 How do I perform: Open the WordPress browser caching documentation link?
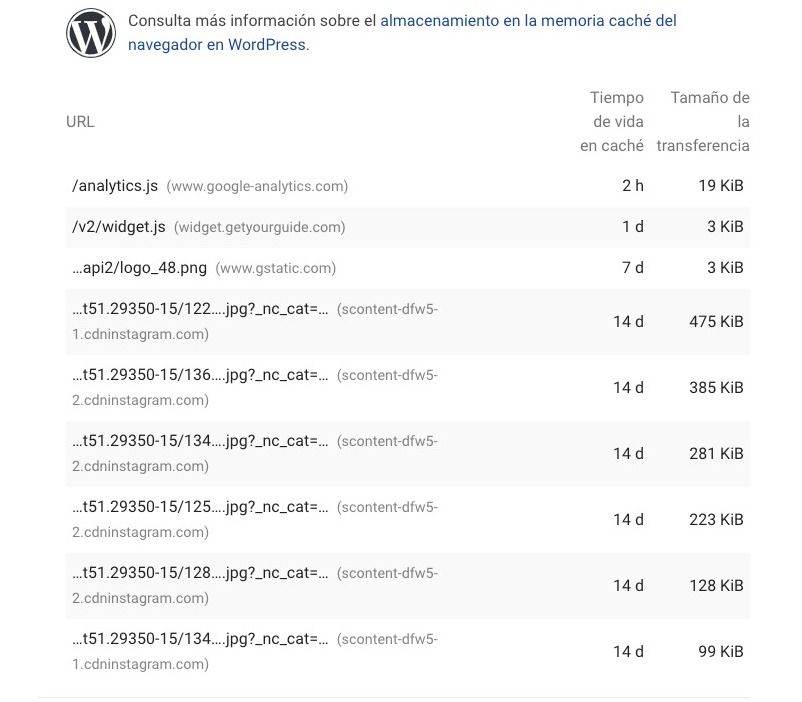click(402, 32)
